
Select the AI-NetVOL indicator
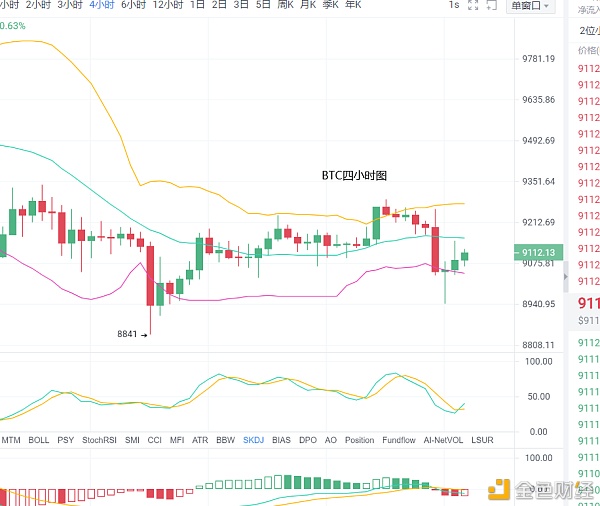coord(443,440)
